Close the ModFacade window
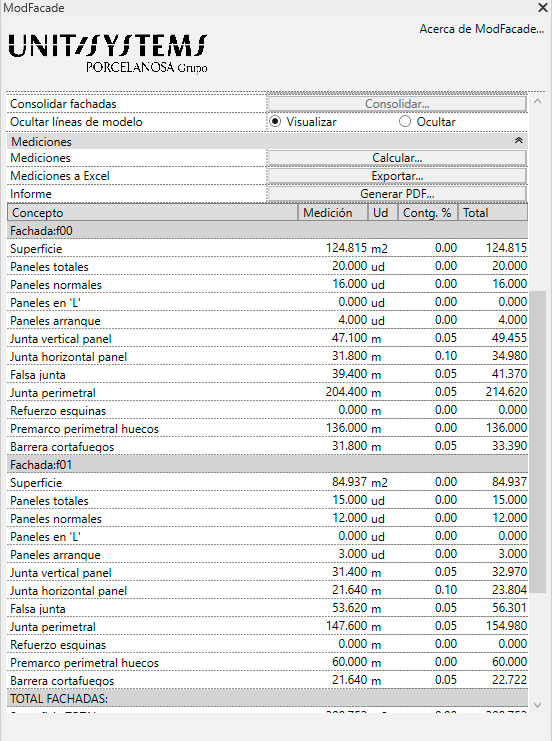552x741 pixels. click(543, 8)
